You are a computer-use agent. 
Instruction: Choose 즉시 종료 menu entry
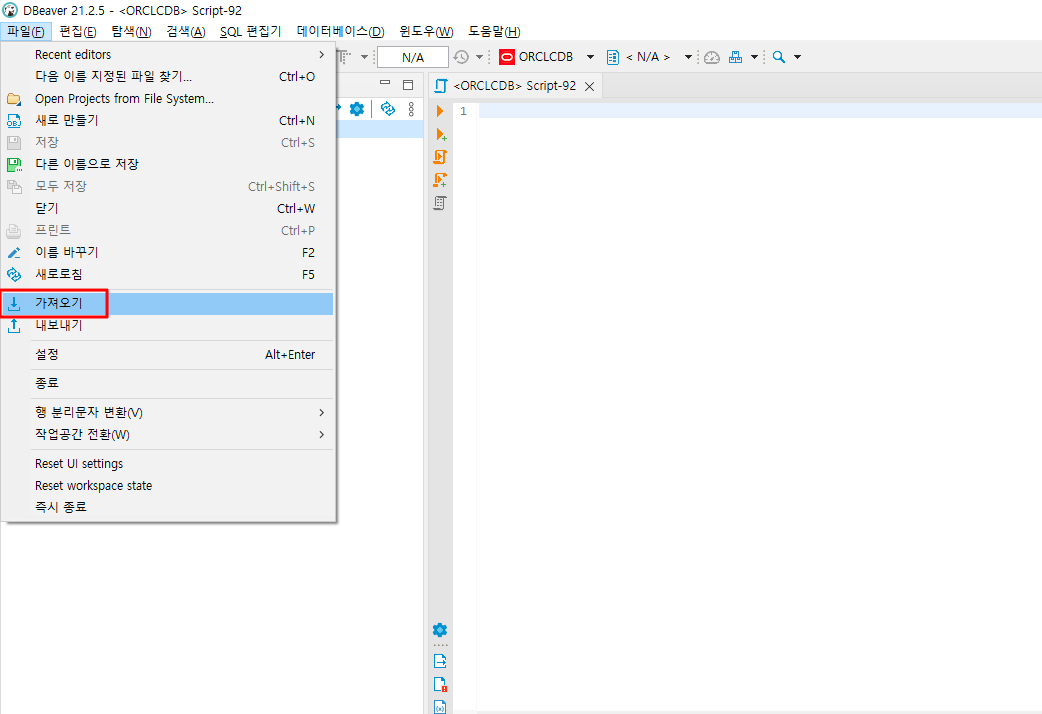(x=167, y=507)
